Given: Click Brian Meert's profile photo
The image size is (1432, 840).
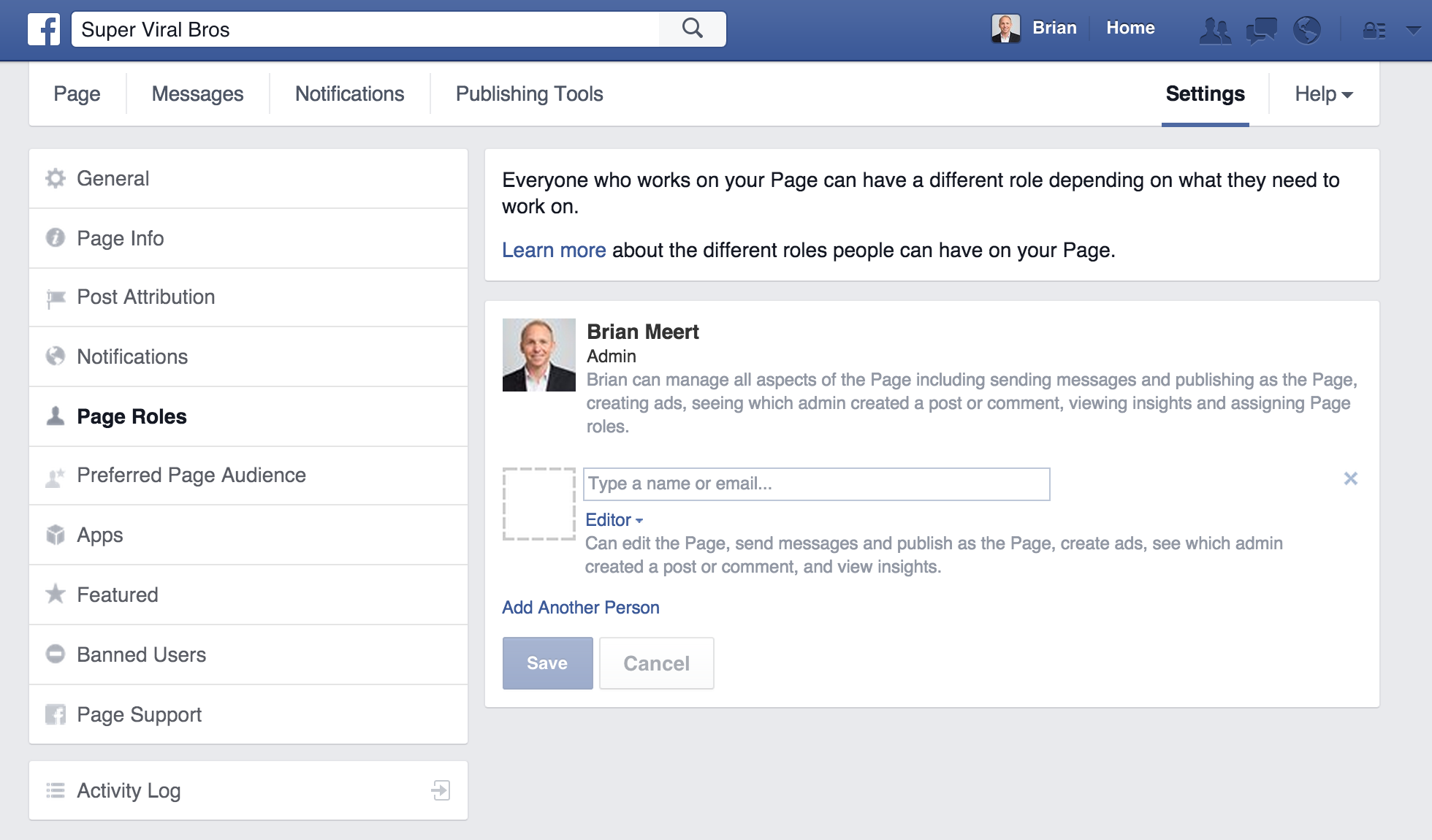Looking at the screenshot, I should [538, 354].
